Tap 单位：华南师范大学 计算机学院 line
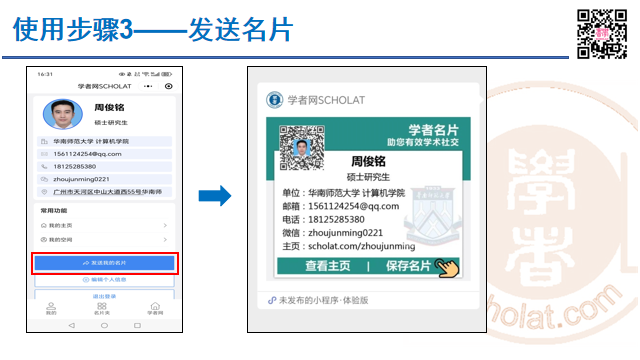 [x=344, y=193]
